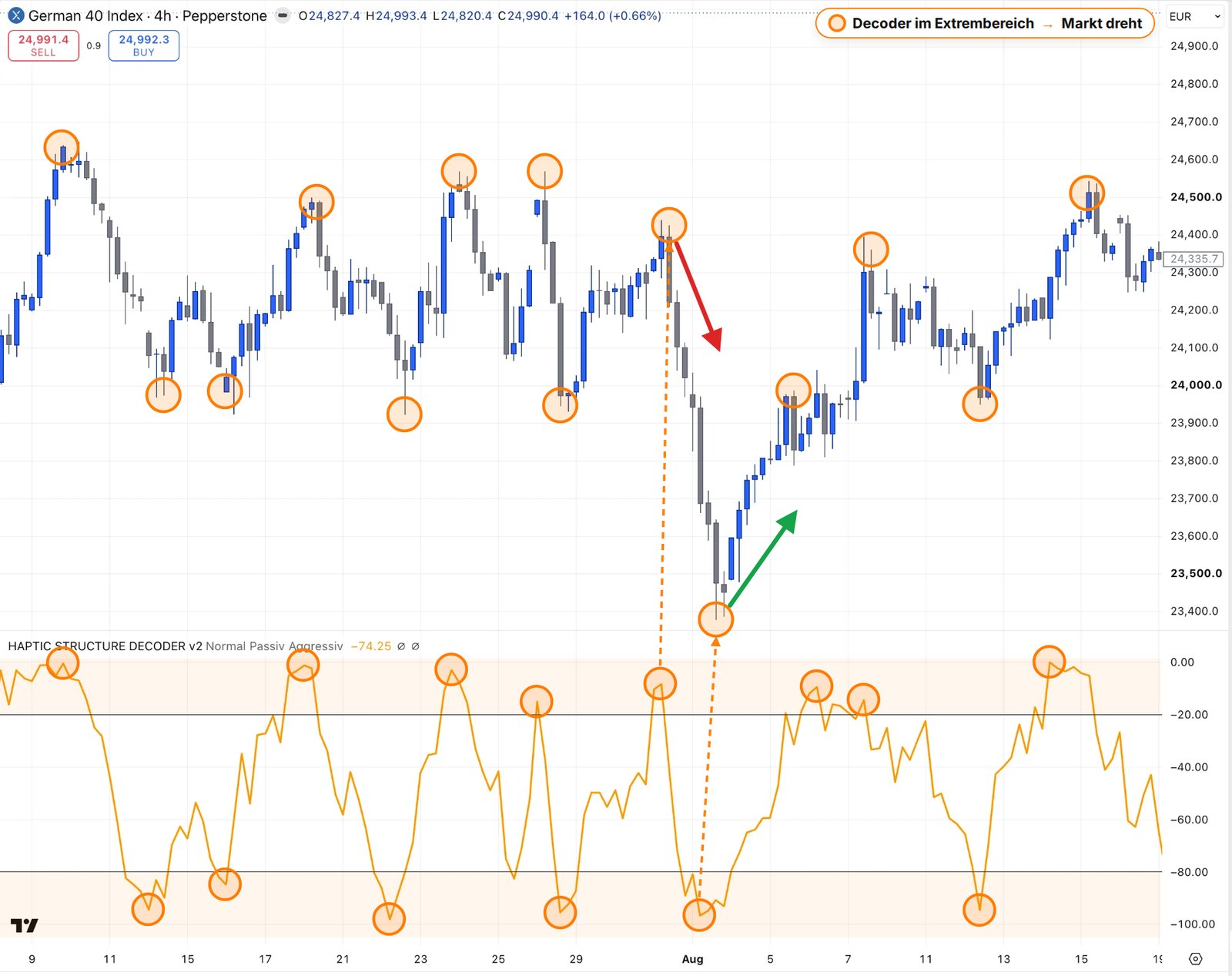Click the high value H24,993.4
This screenshot has height=976, width=1232.
[x=396, y=15]
